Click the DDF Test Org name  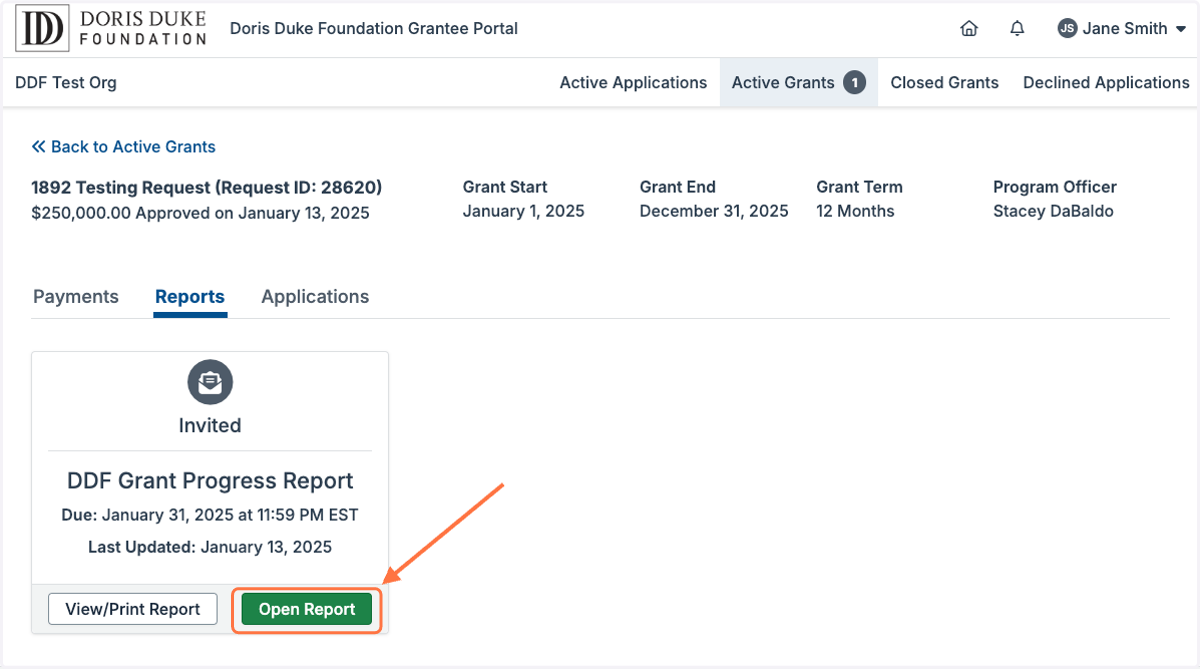66,83
